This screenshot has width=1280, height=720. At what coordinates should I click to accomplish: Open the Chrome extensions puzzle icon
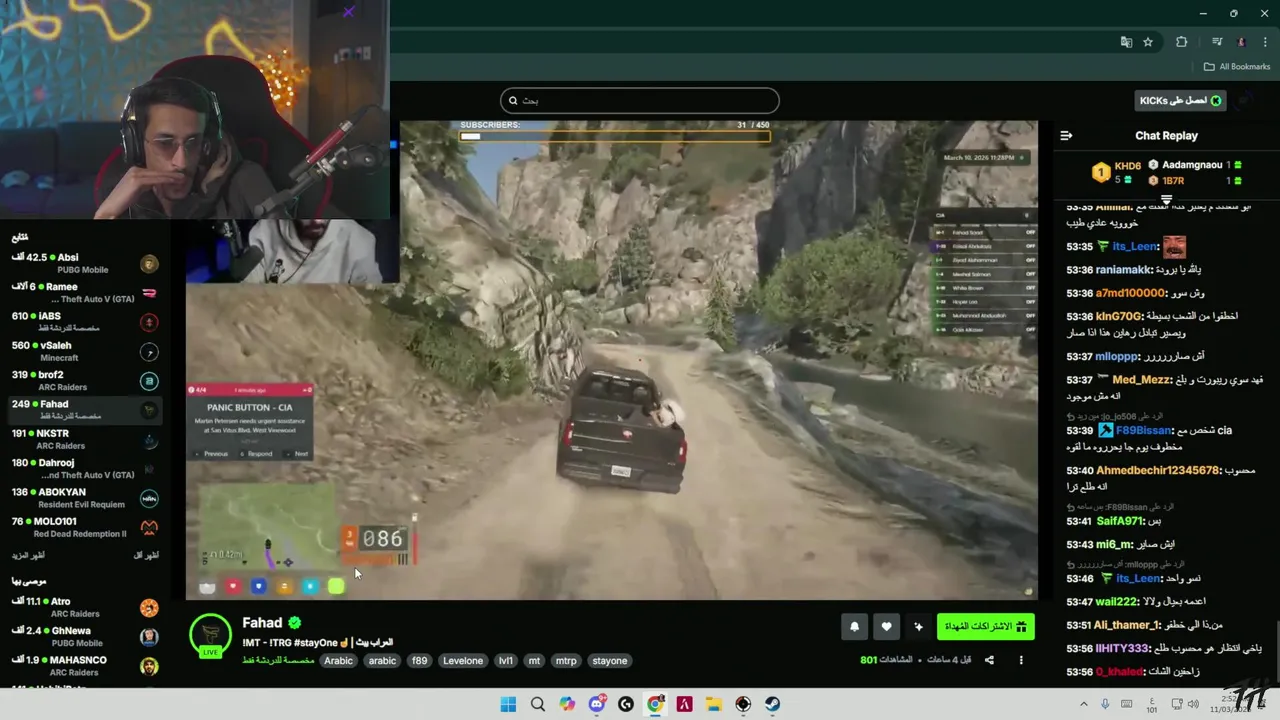1182,42
